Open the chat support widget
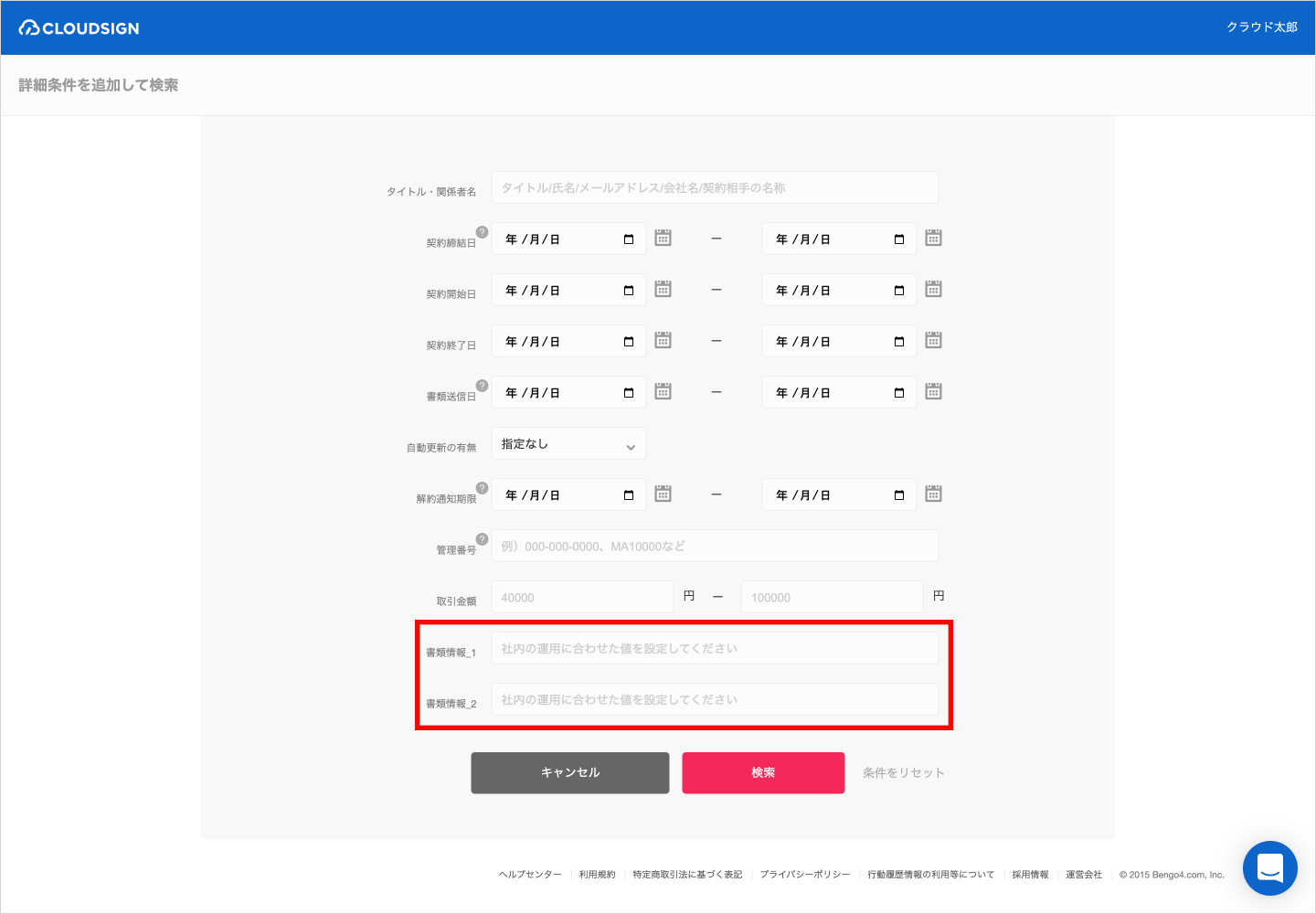The width and height of the screenshot is (1316, 914). (x=1270, y=868)
